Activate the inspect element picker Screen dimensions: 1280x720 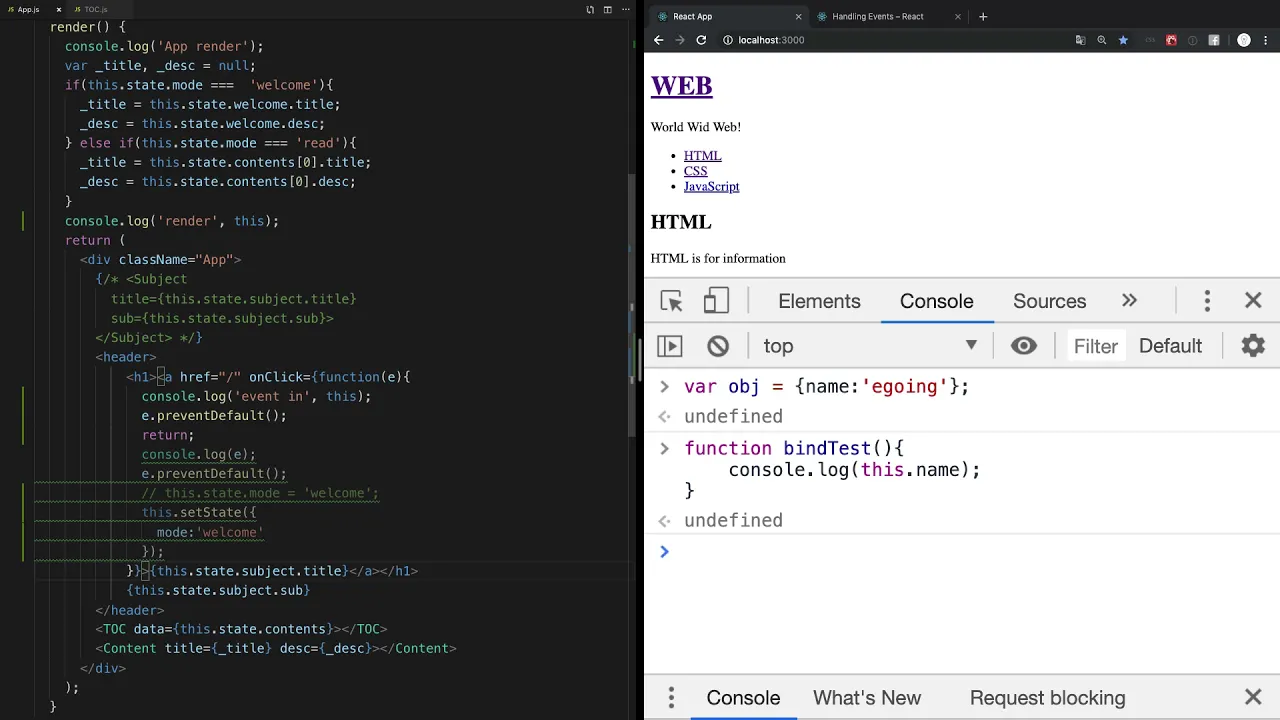[671, 301]
